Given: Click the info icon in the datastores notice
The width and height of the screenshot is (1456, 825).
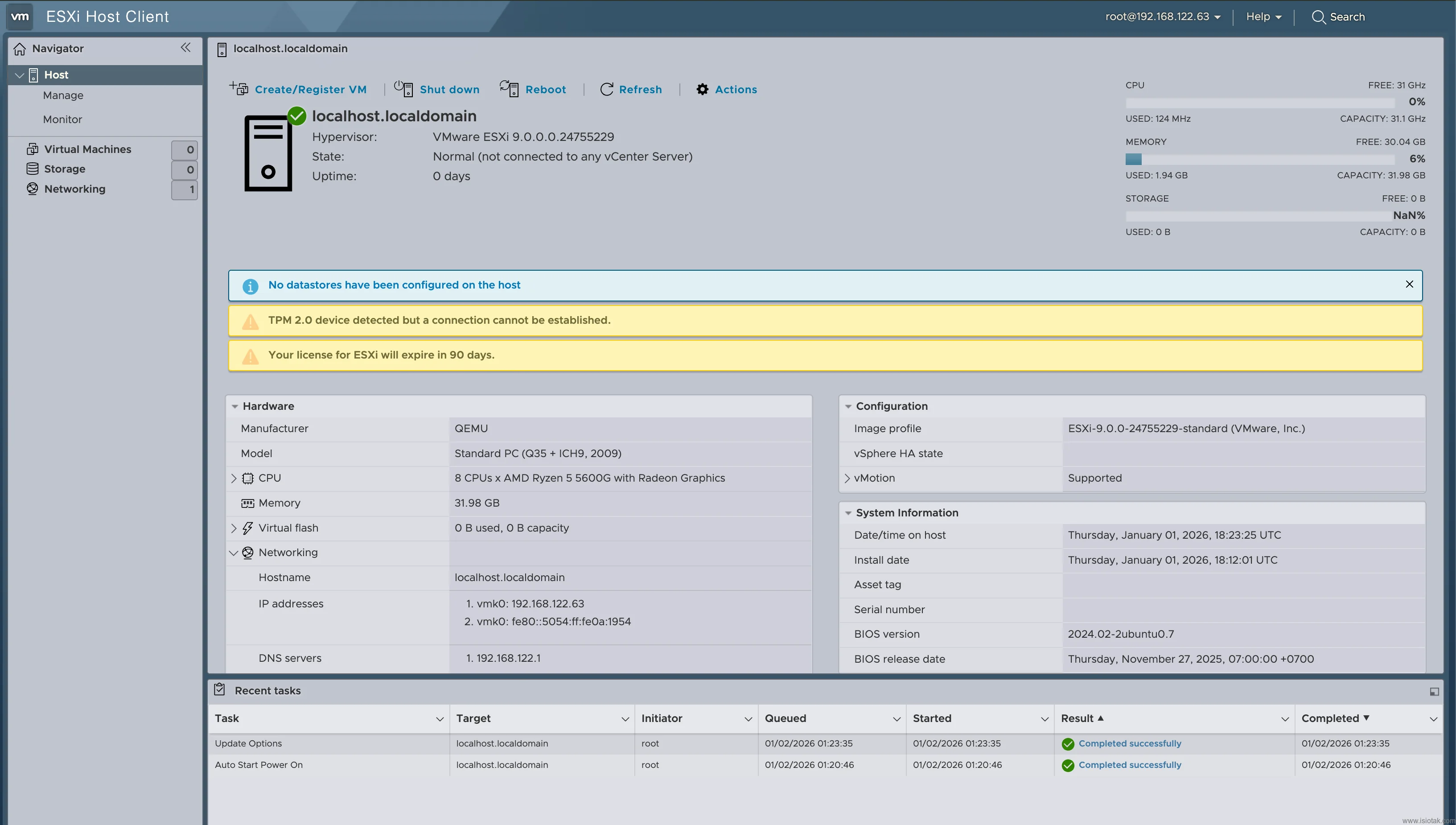Looking at the screenshot, I should click(x=250, y=286).
